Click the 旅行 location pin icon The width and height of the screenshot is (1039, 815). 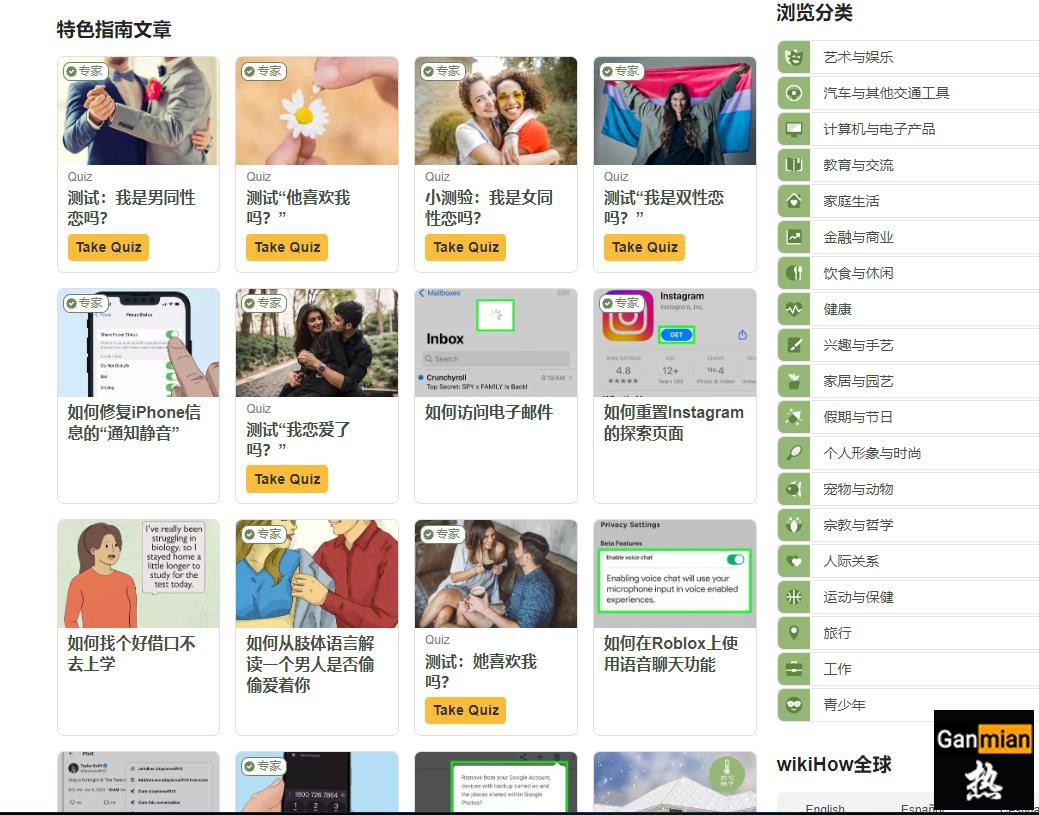794,633
